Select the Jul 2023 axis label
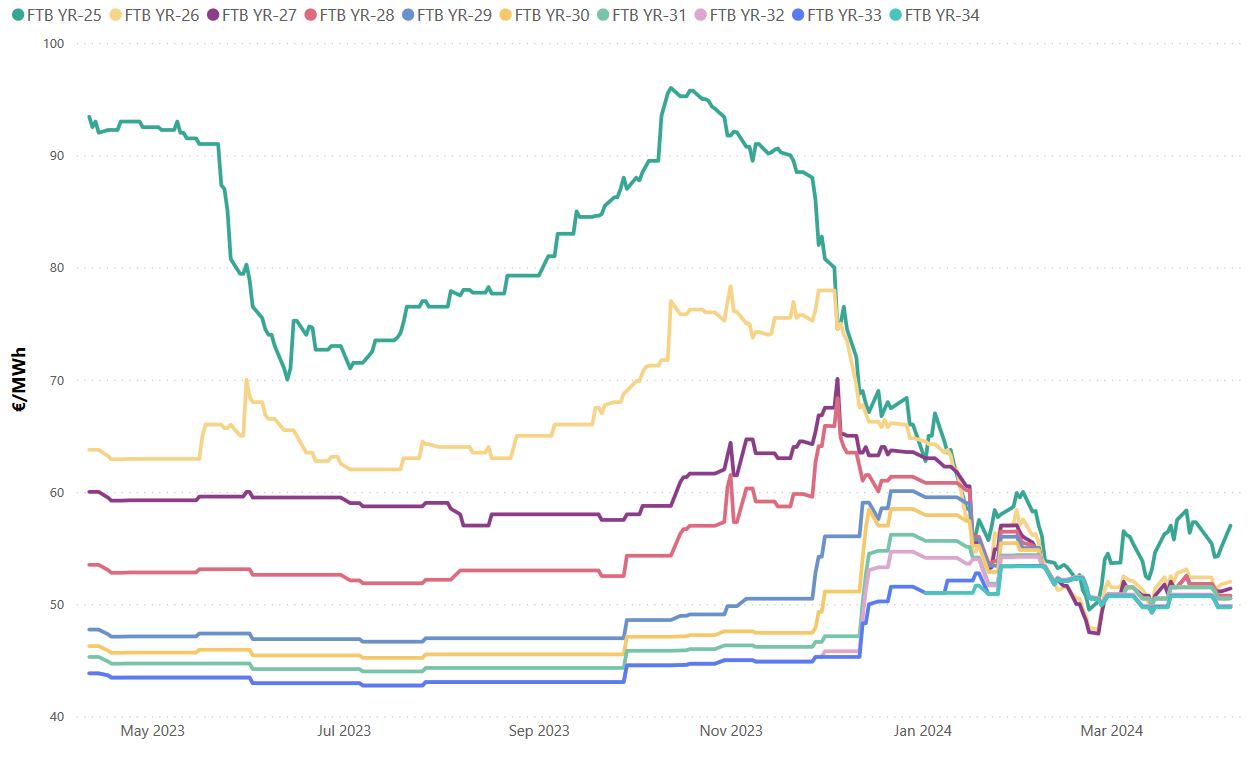The image size is (1256, 776). pyautogui.click(x=344, y=731)
